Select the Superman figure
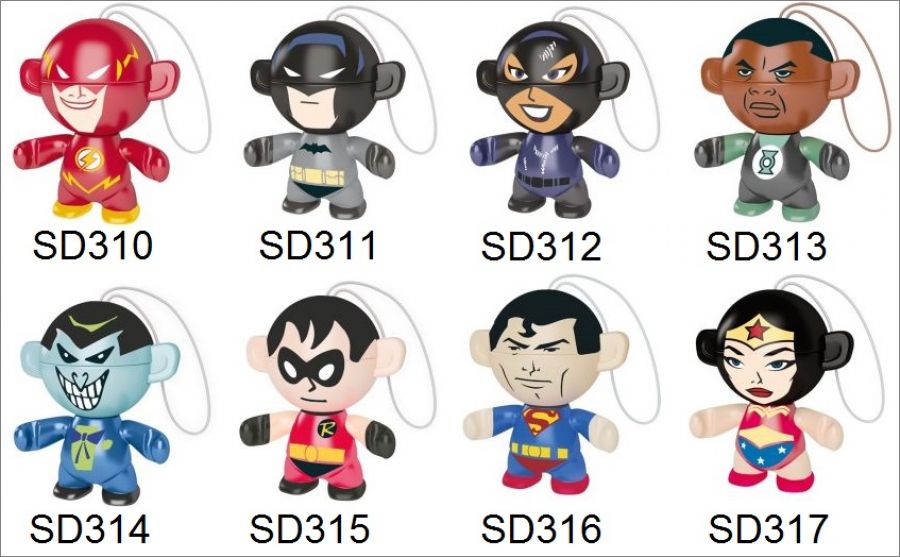Viewport: 900px width, 557px height. click(542, 392)
